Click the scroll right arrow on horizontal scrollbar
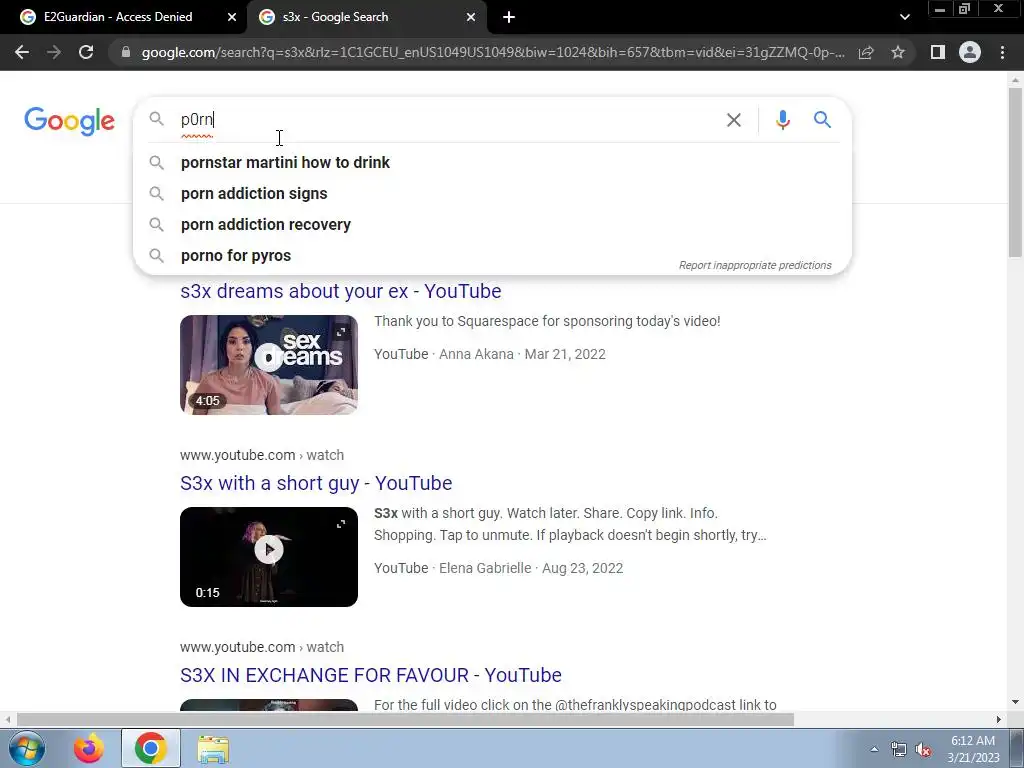The width and height of the screenshot is (1024, 768). coord(999,719)
